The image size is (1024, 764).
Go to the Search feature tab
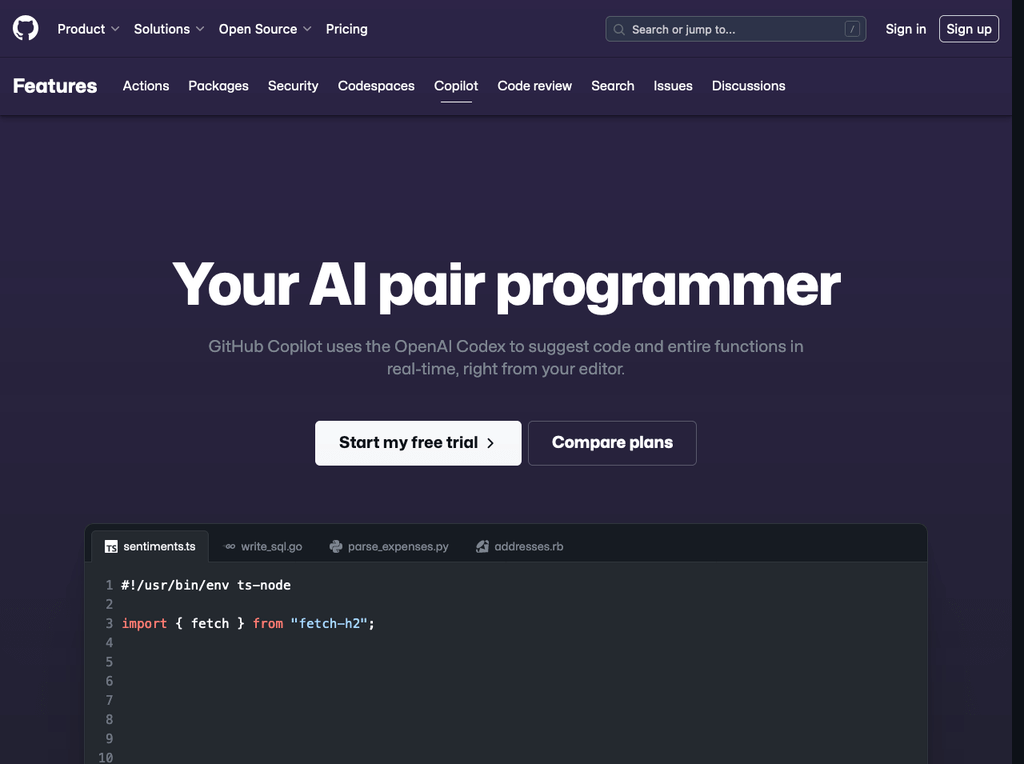613,86
